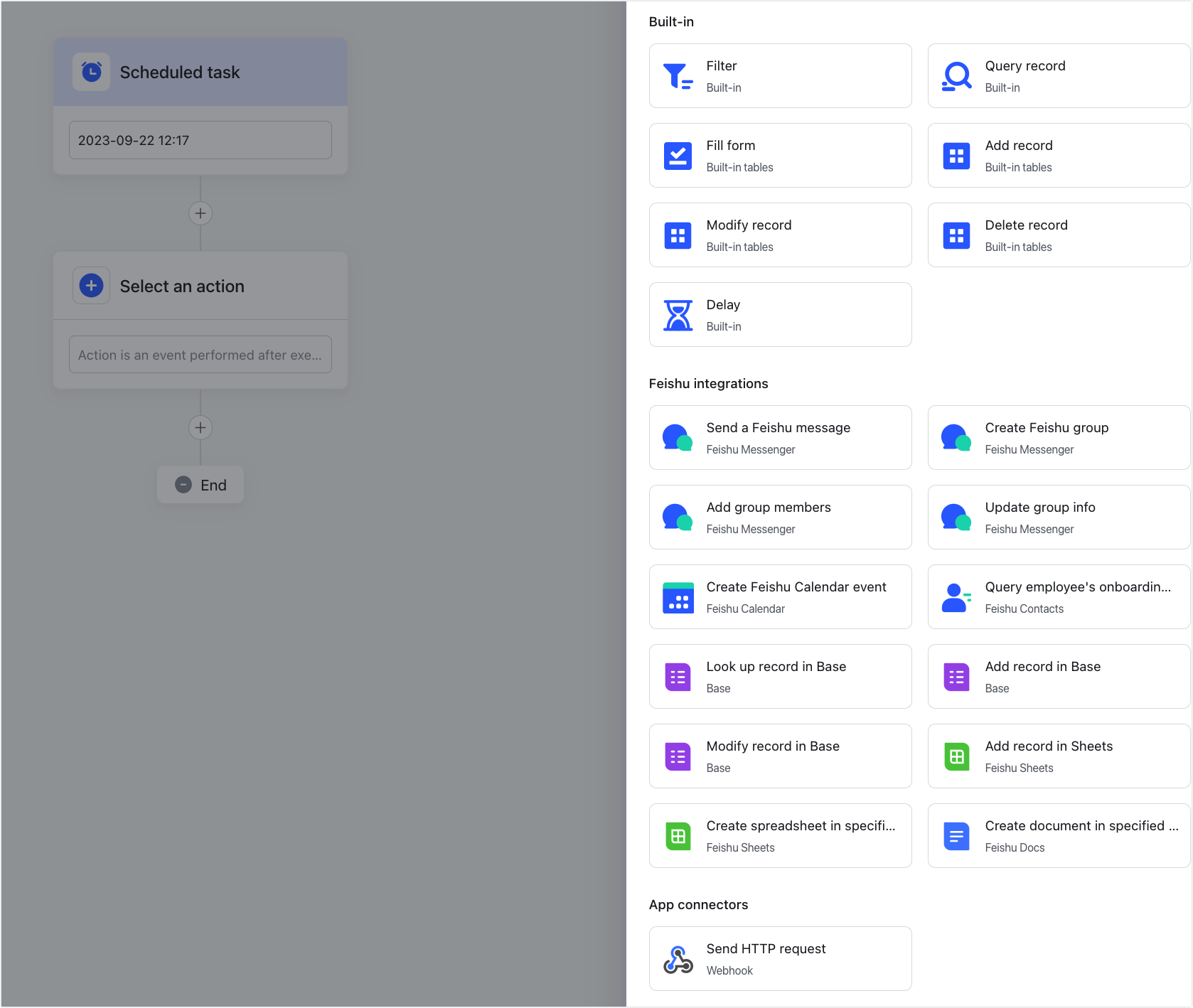Click the Send a Feishu message chat icon
Viewport: 1193px width, 1008px height.
tap(678, 438)
